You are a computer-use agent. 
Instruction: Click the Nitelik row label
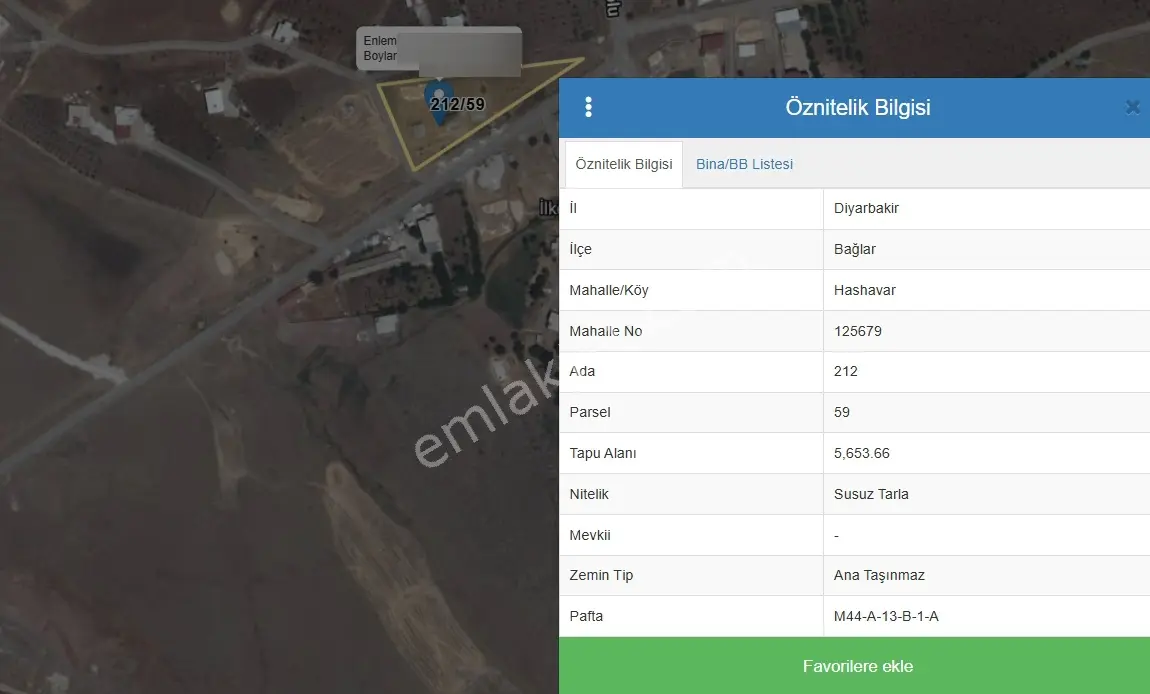589,494
